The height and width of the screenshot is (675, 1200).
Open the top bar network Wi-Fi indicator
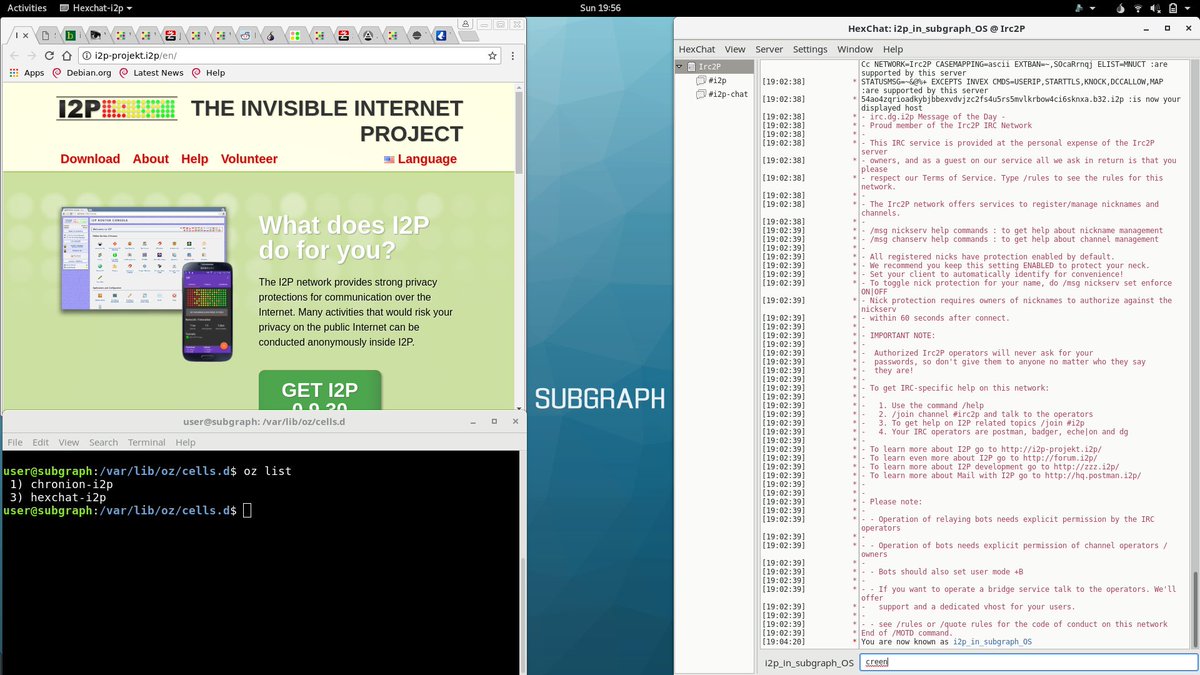pyautogui.click(x=1138, y=8)
